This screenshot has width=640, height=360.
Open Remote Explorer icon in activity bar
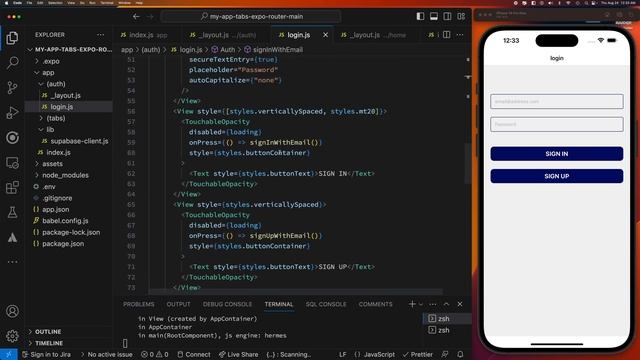[x=12, y=162]
